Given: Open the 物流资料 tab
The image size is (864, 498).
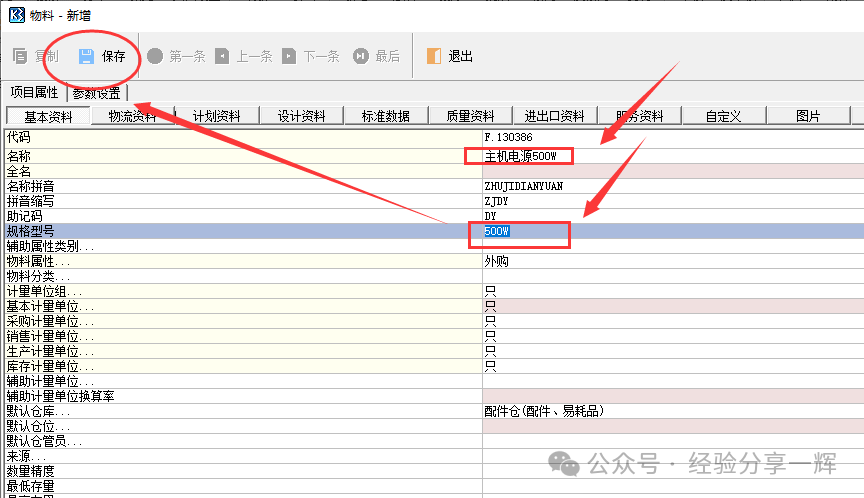Looking at the screenshot, I should tap(132, 116).
